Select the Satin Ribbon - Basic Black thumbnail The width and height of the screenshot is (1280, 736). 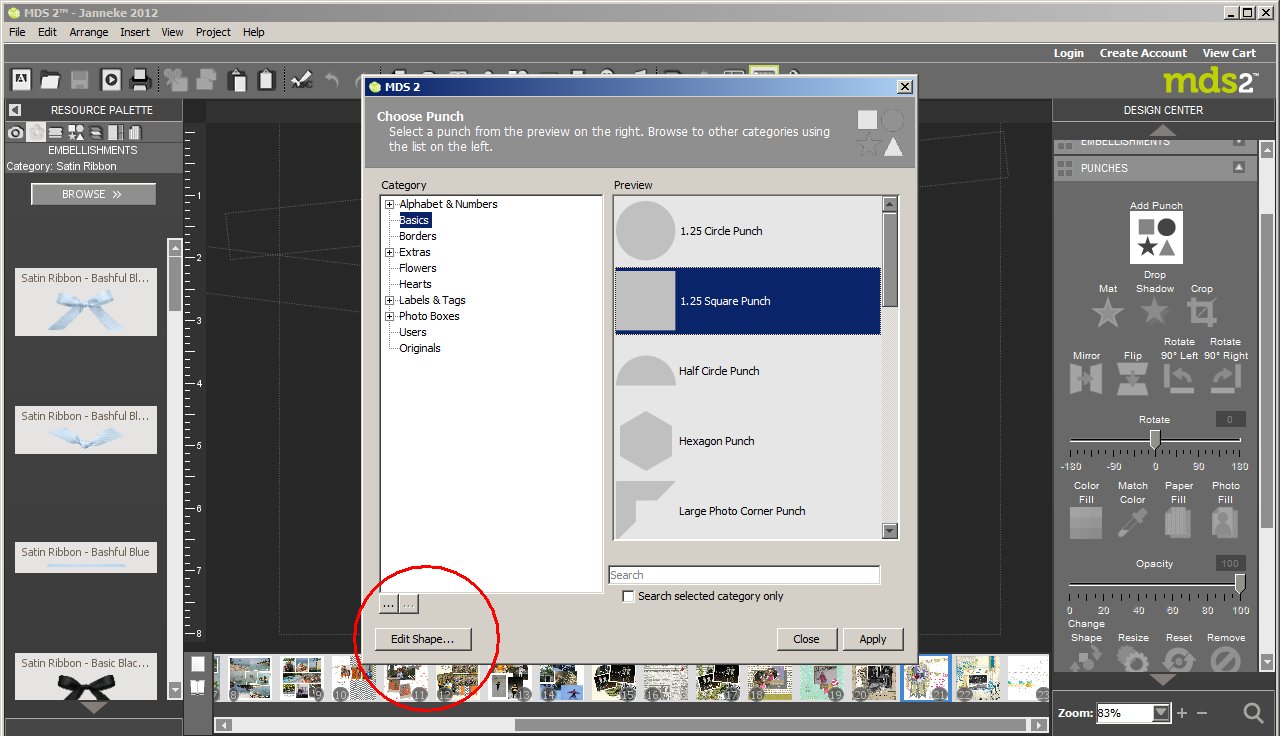click(x=86, y=676)
